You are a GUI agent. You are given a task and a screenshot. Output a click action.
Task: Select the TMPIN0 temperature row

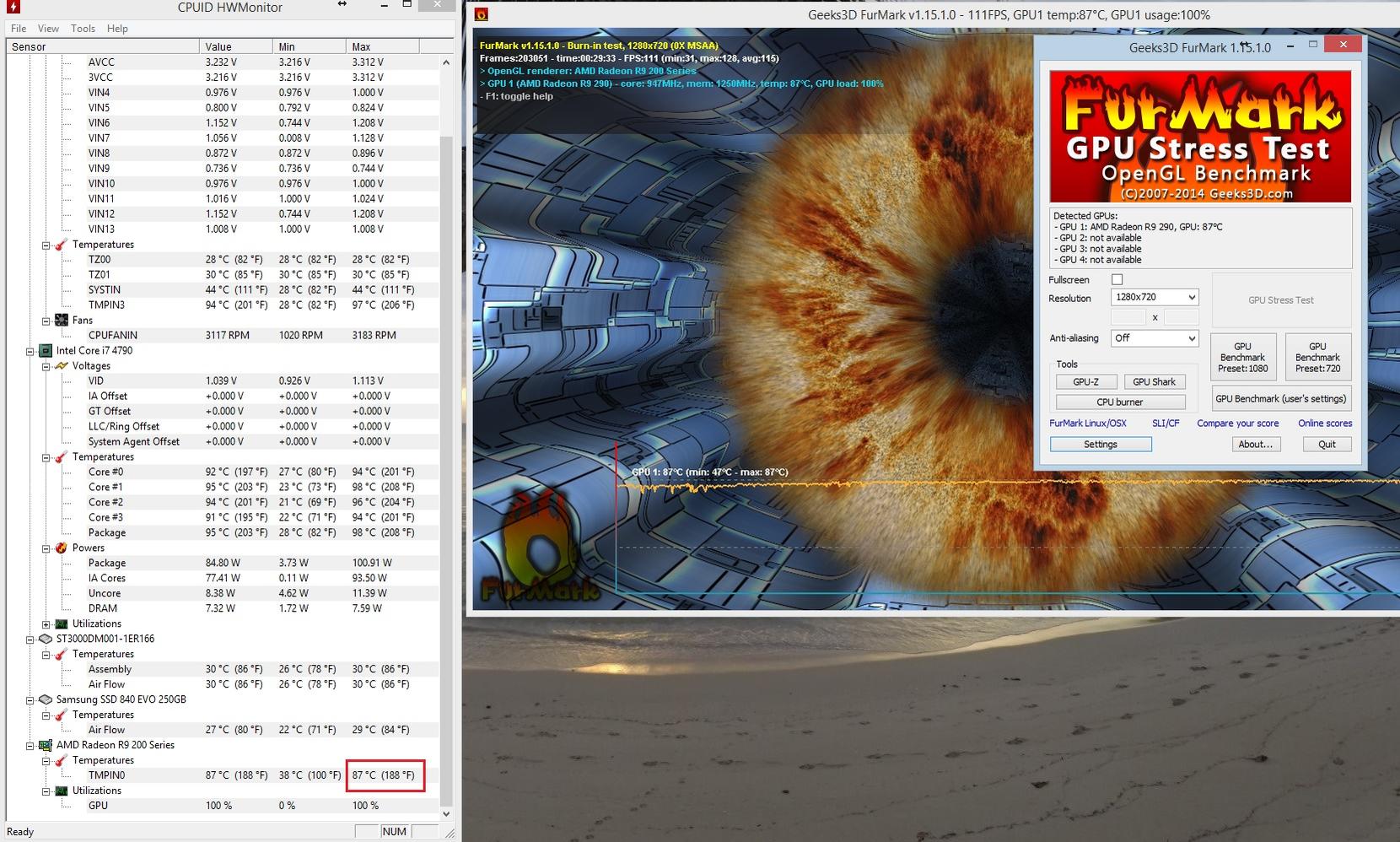click(223, 775)
